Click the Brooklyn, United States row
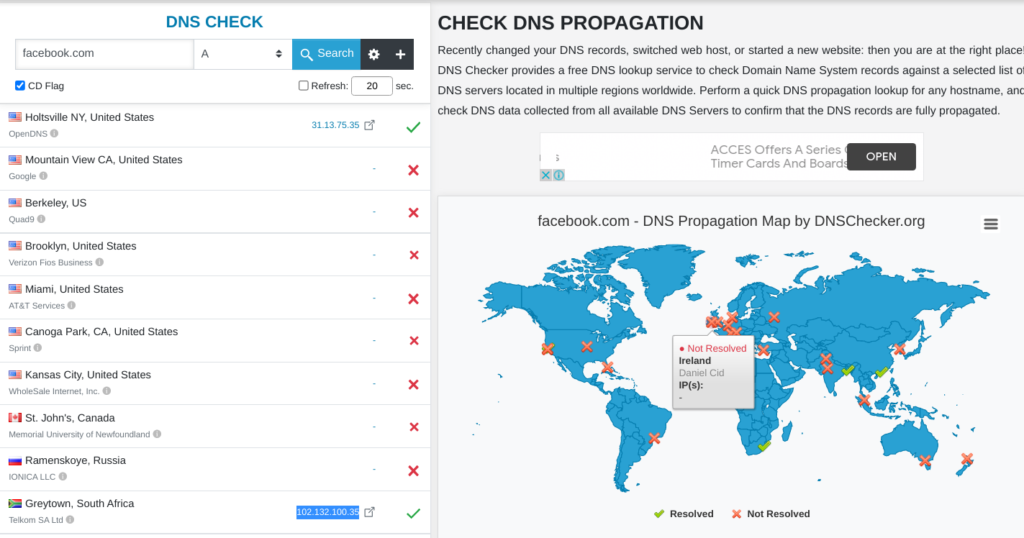 [215, 255]
